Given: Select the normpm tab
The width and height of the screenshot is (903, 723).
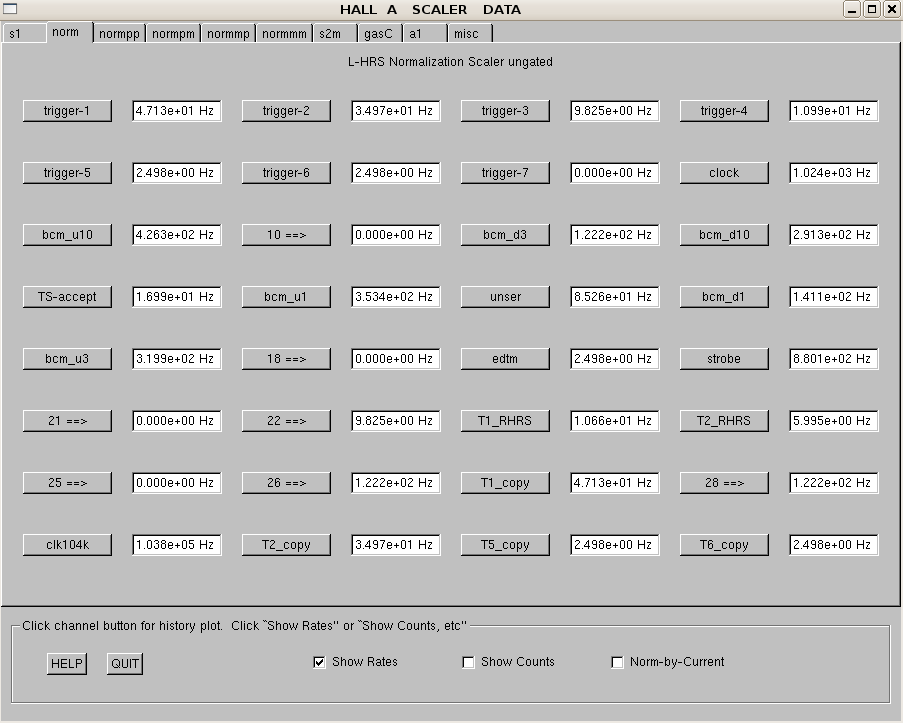Looking at the screenshot, I should point(173,33).
